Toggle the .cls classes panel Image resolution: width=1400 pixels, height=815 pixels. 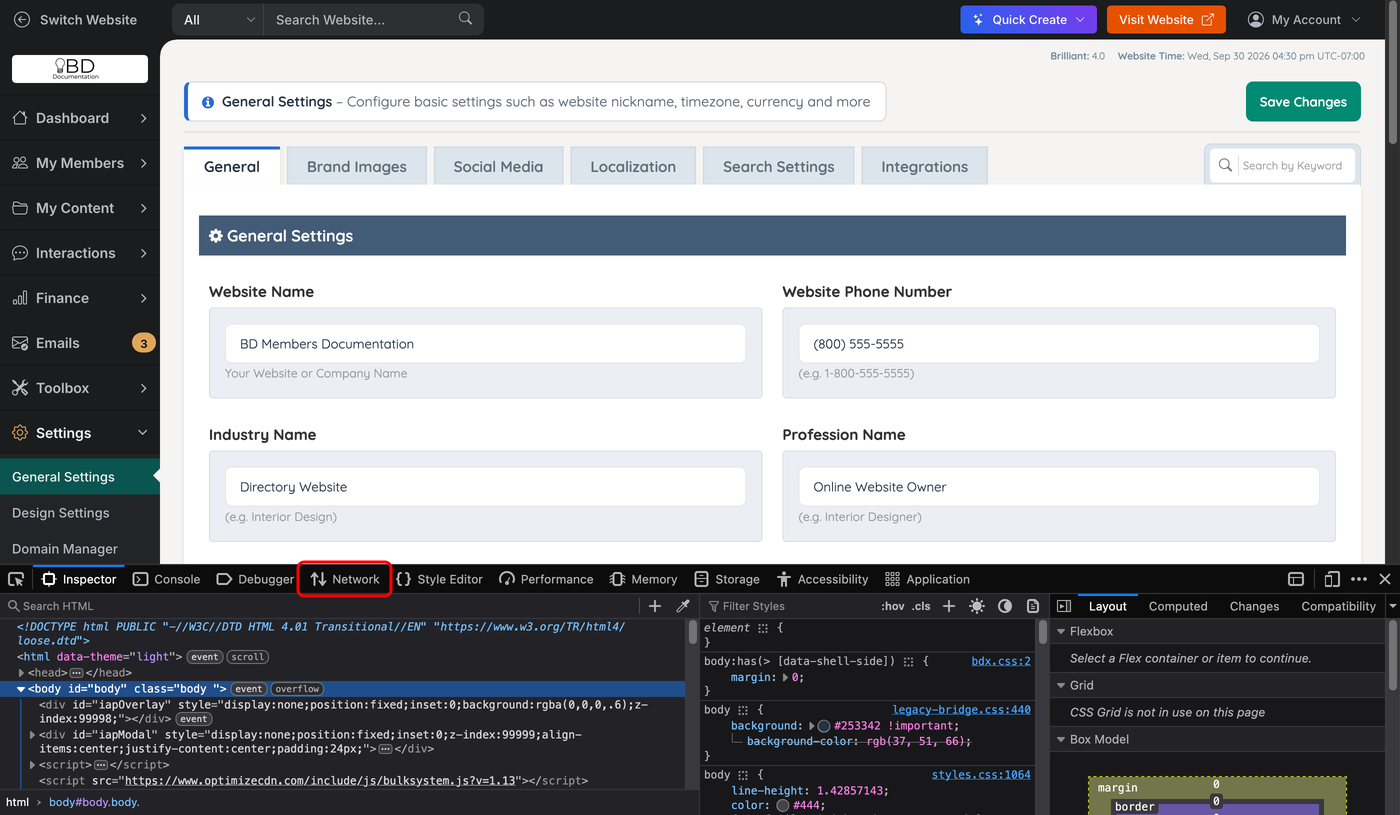pos(922,606)
